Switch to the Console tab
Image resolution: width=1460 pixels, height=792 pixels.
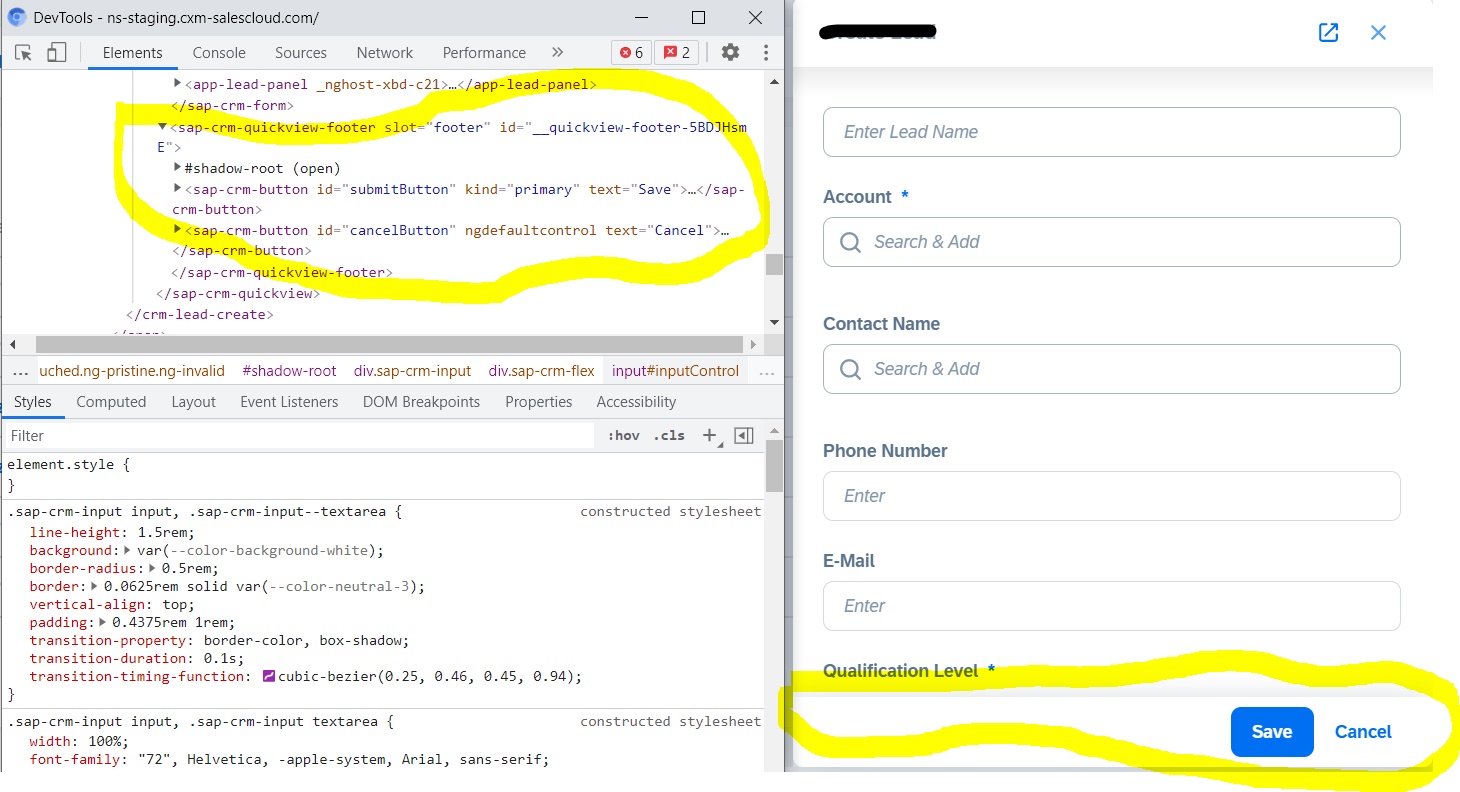(218, 52)
